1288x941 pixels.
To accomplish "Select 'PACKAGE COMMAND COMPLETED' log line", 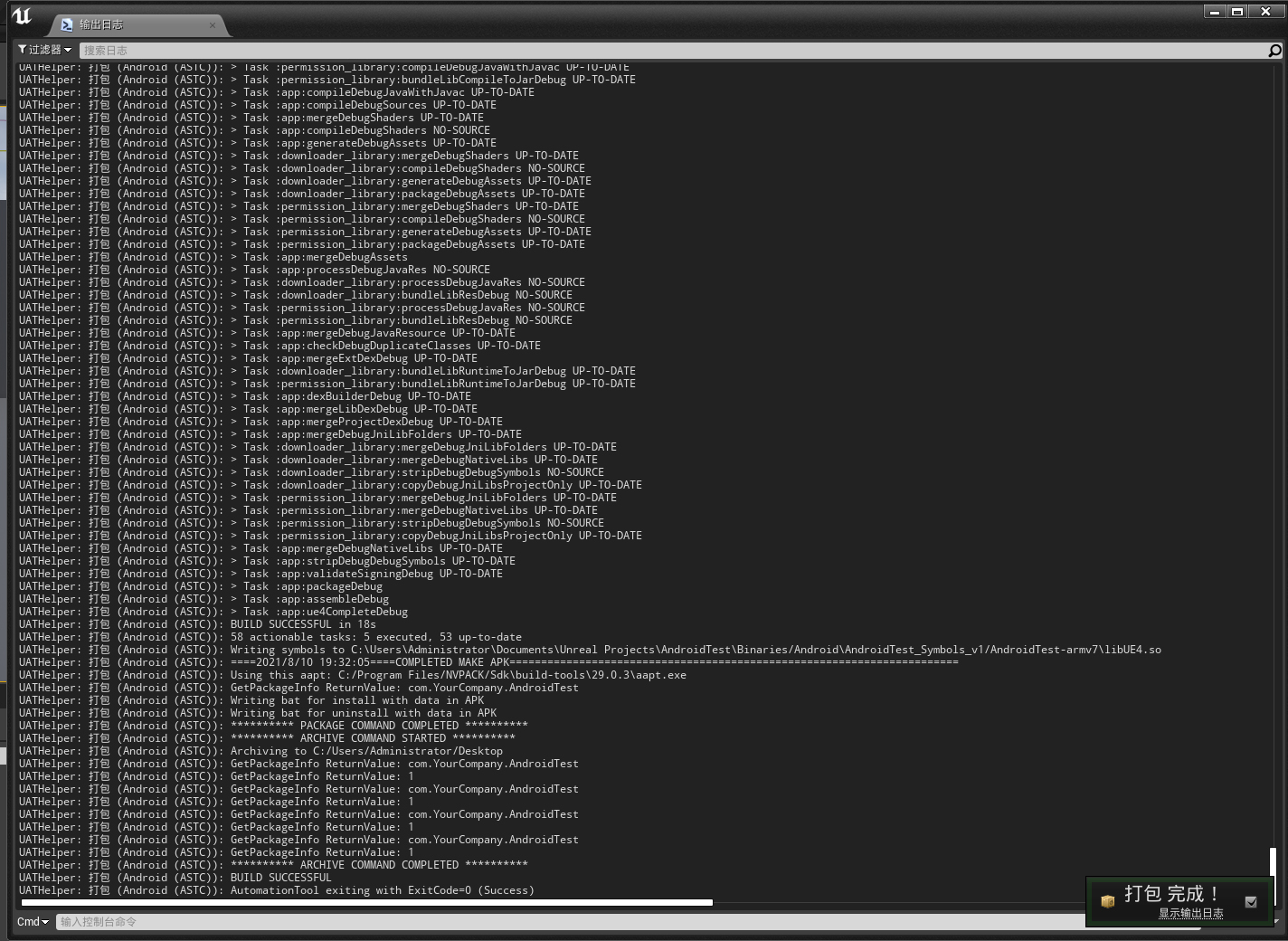I will click(273, 726).
